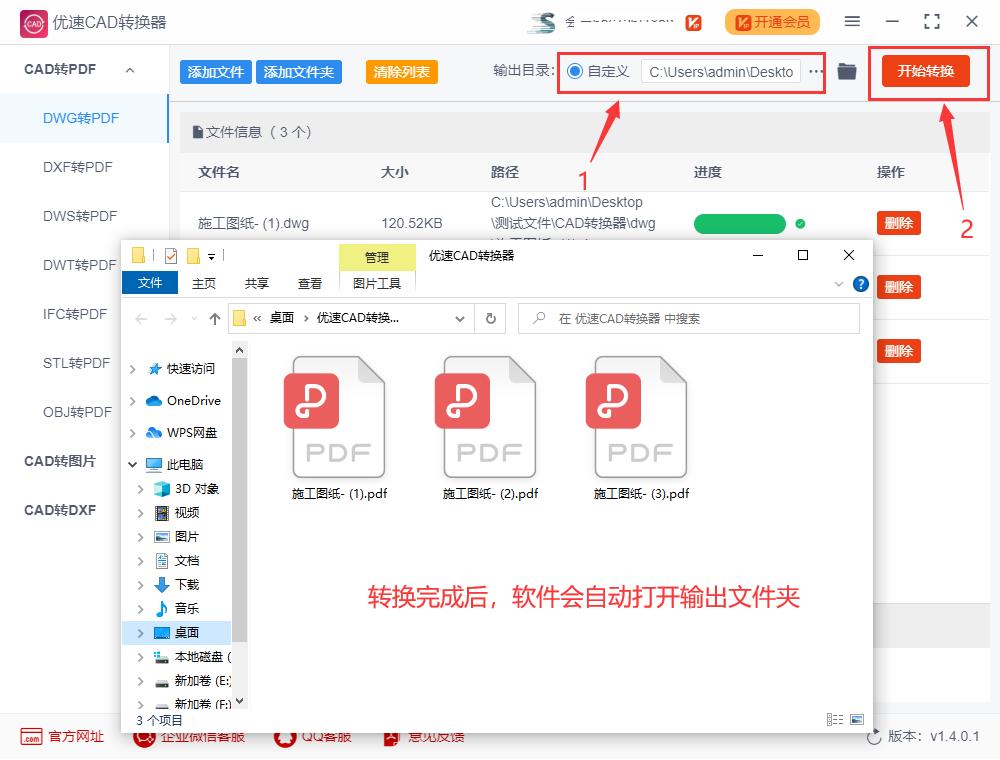Open the hamburger menu icon

853,21
